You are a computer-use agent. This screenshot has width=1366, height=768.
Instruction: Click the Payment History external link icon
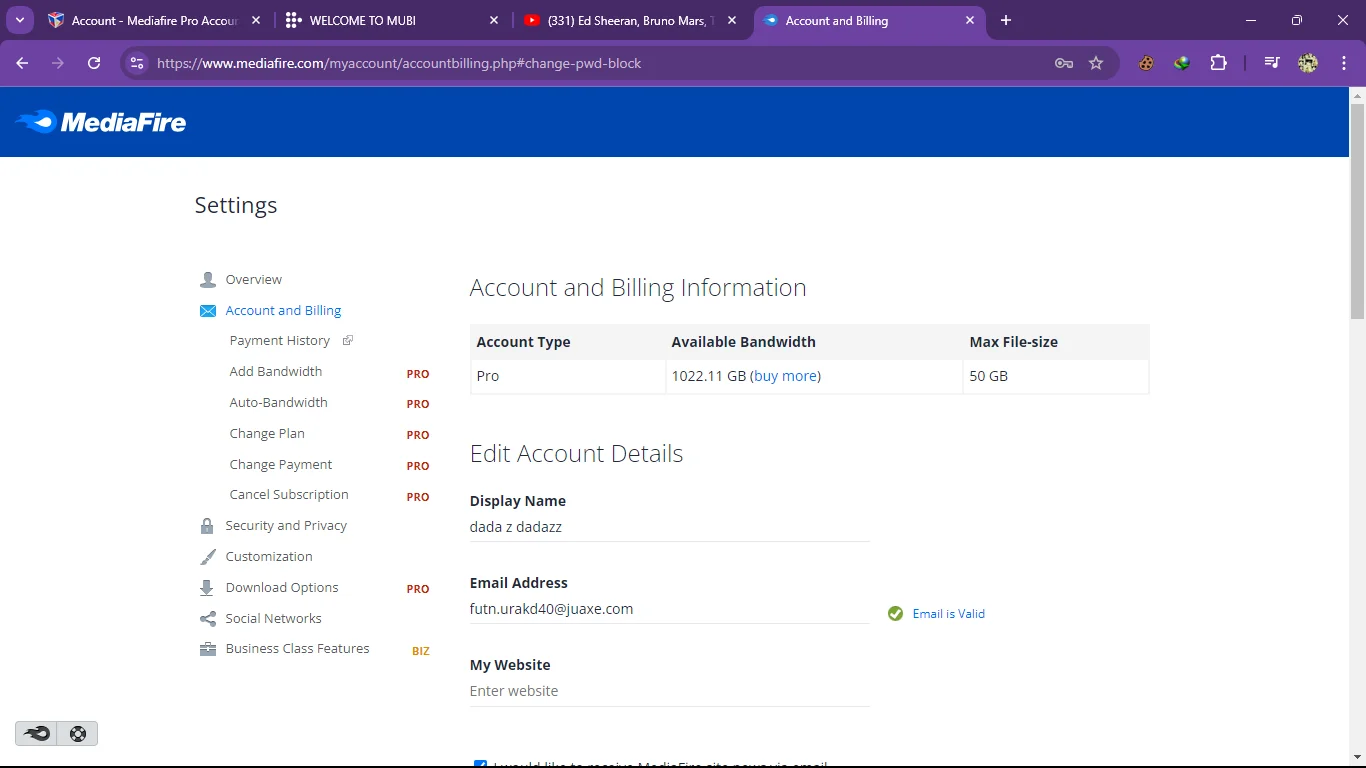[348, 341]
